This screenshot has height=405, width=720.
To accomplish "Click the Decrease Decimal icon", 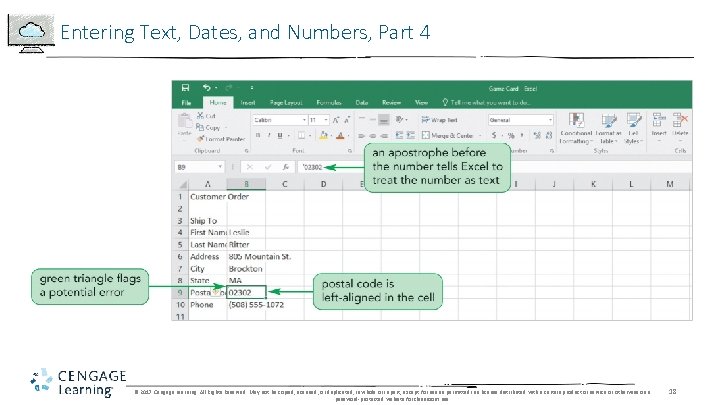I will (549, 135).
